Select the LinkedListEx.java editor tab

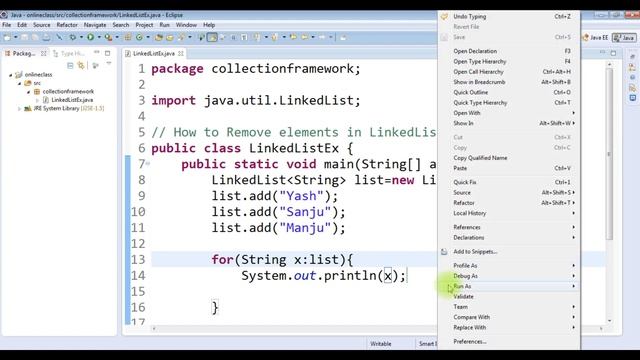click(153, 53)
